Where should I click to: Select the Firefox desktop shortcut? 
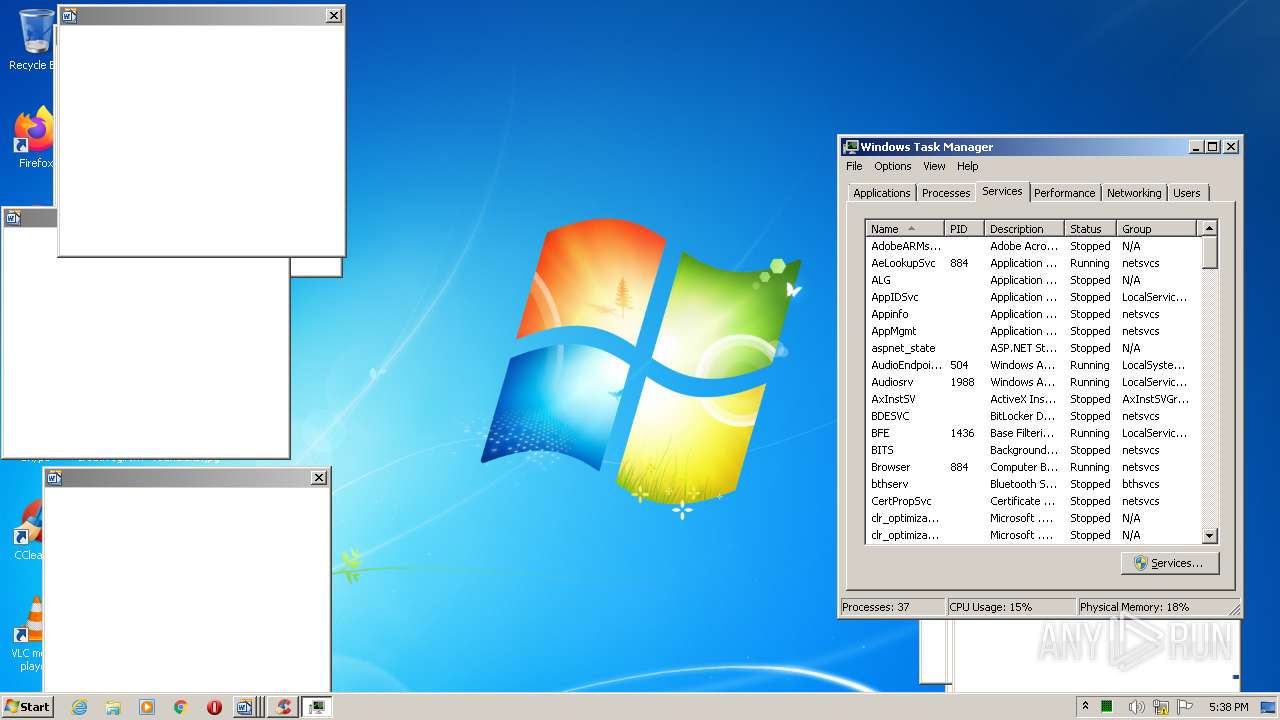click(34, 138)
